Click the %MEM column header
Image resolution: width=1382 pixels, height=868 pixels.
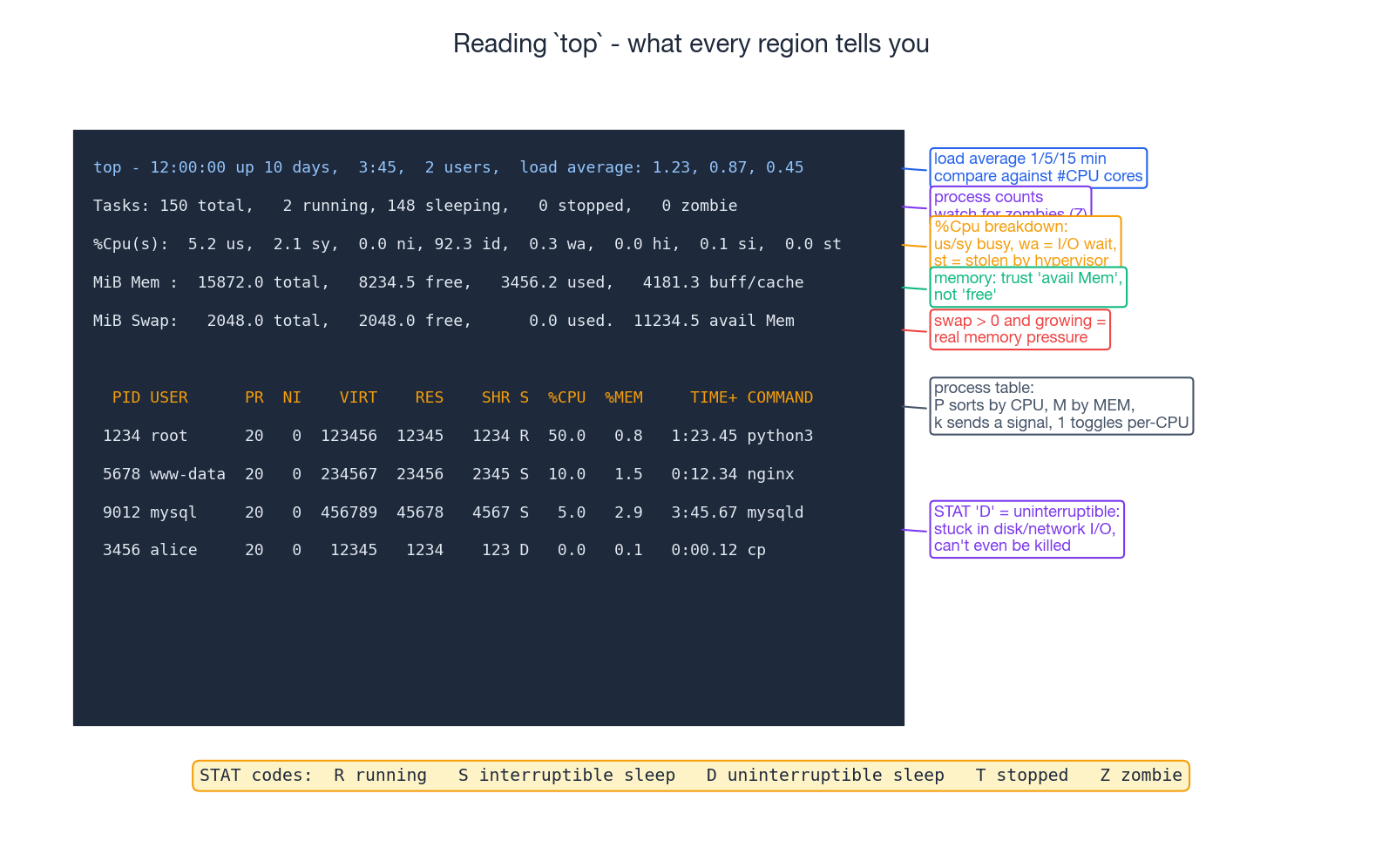(x=624, y=397)
